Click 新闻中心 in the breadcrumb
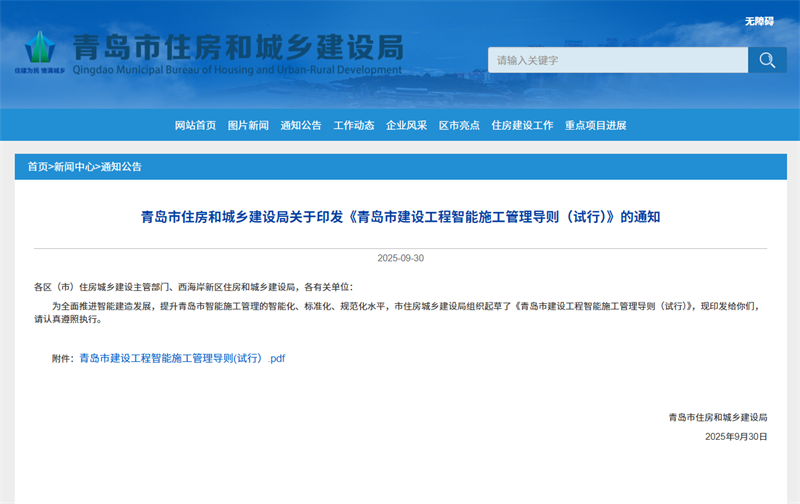Screen dimensions: 800x504 pyautogui.click(x=74, y=167)
